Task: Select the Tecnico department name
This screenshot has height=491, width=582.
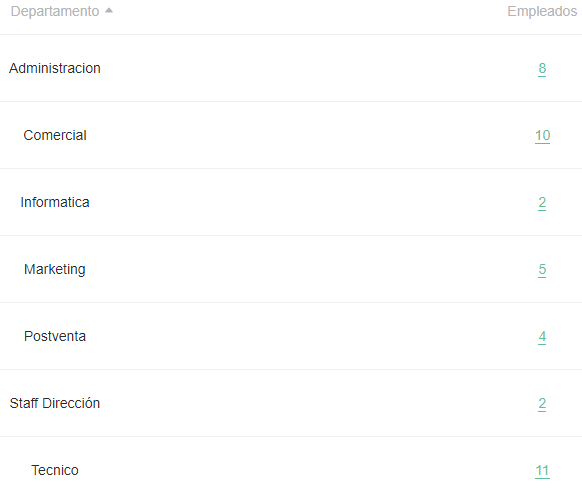Action: pyautogui.click(x=55, y=471)
